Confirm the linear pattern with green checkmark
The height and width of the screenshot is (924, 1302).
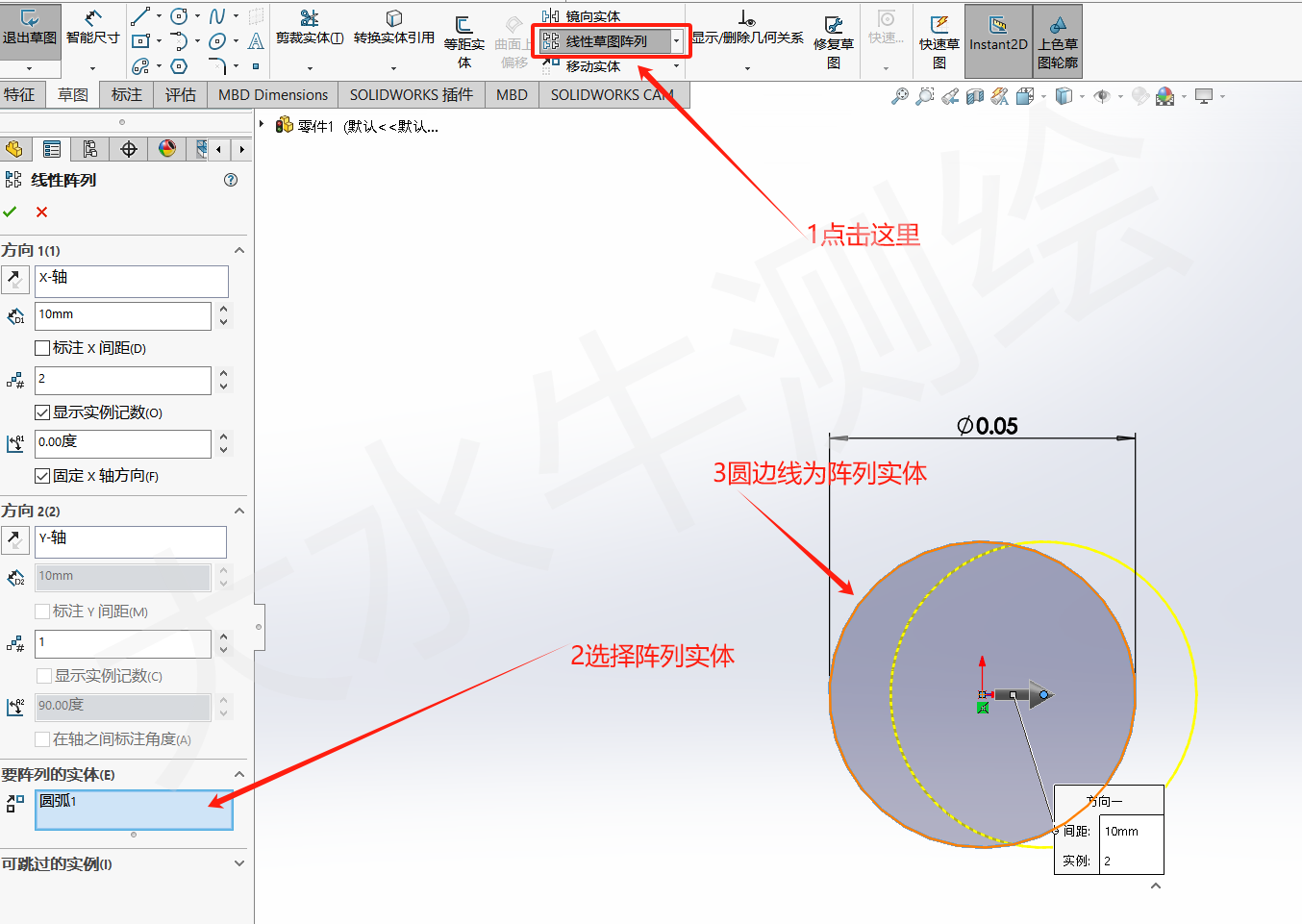[11, 212]
